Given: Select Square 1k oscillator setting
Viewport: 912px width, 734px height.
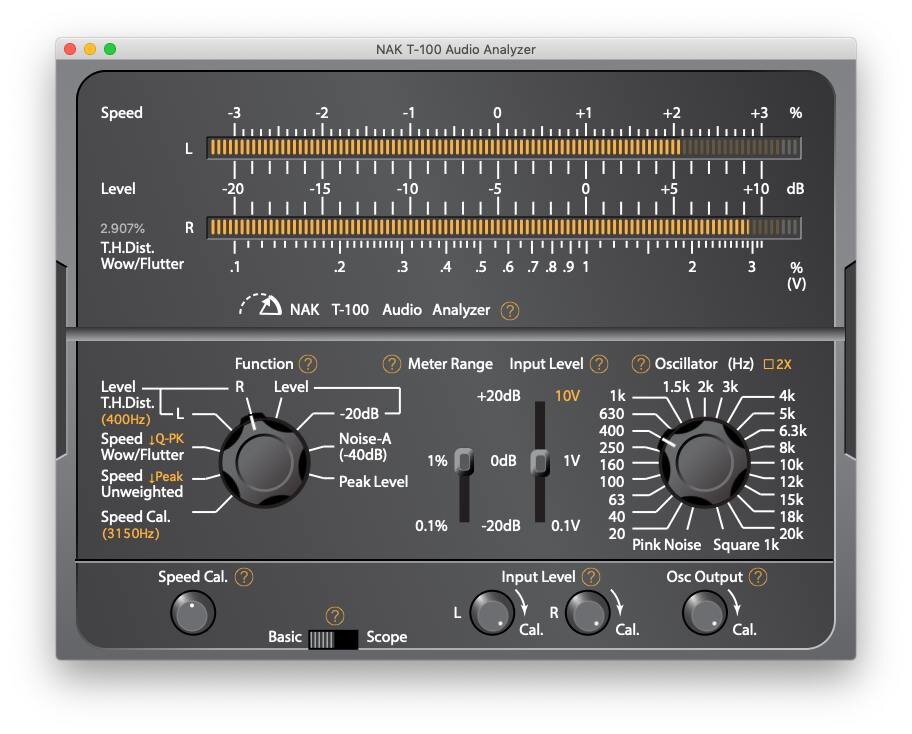Looking at the screenshot, I should [746, 545].
